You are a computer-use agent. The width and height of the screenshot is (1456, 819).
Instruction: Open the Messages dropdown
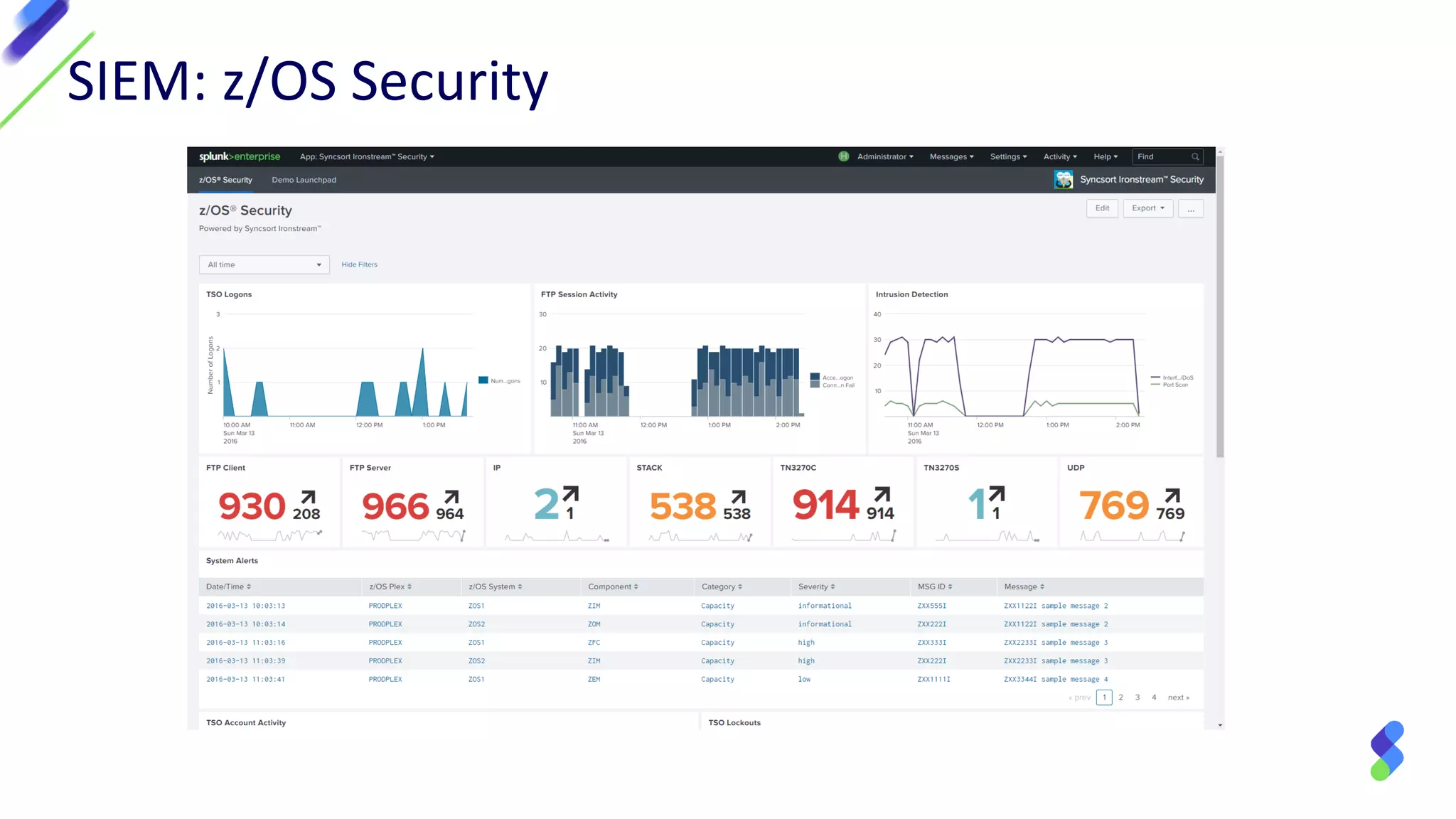[x=951, y=156]
